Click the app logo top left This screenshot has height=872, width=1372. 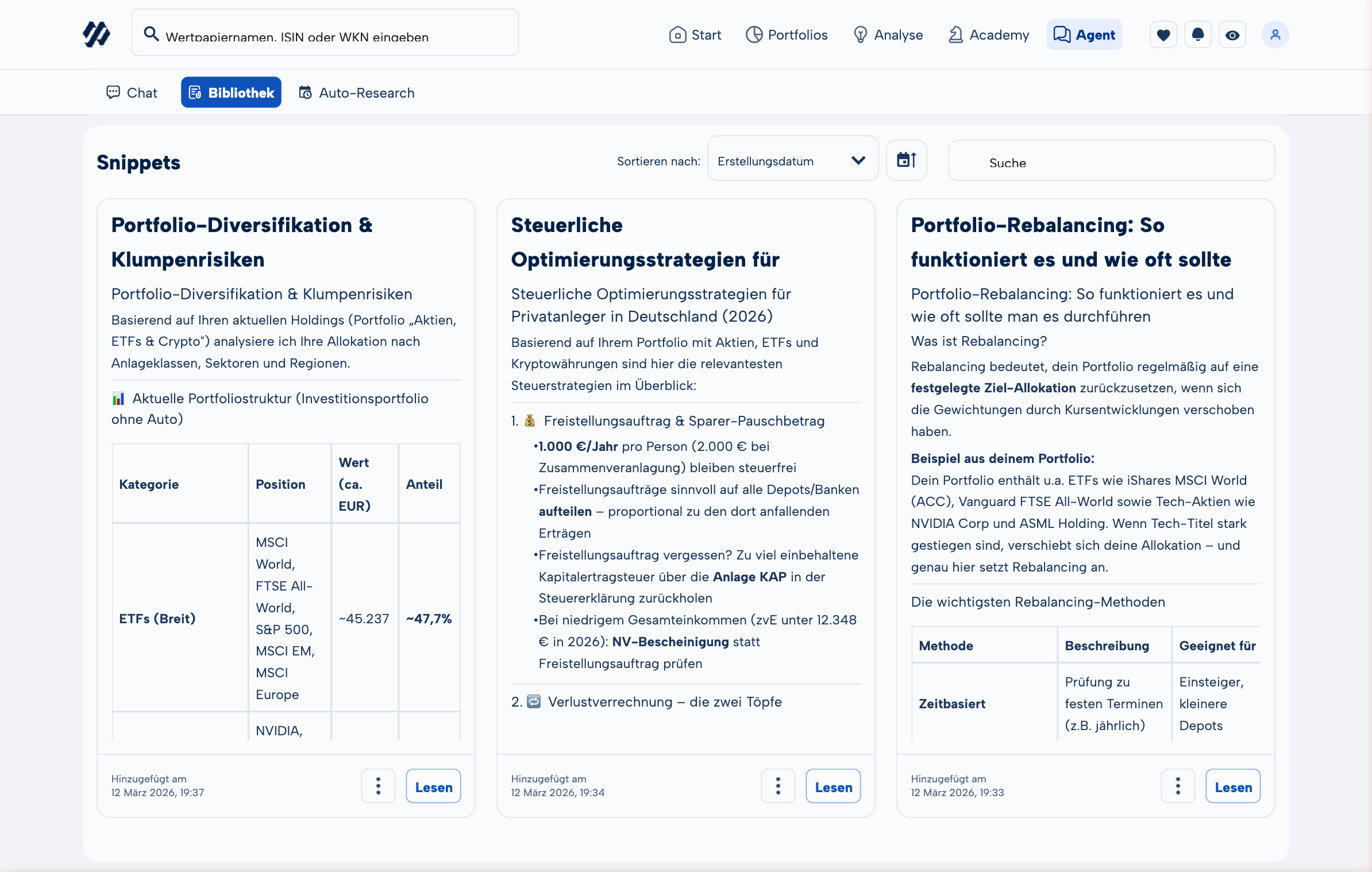(x=97, y=34)
